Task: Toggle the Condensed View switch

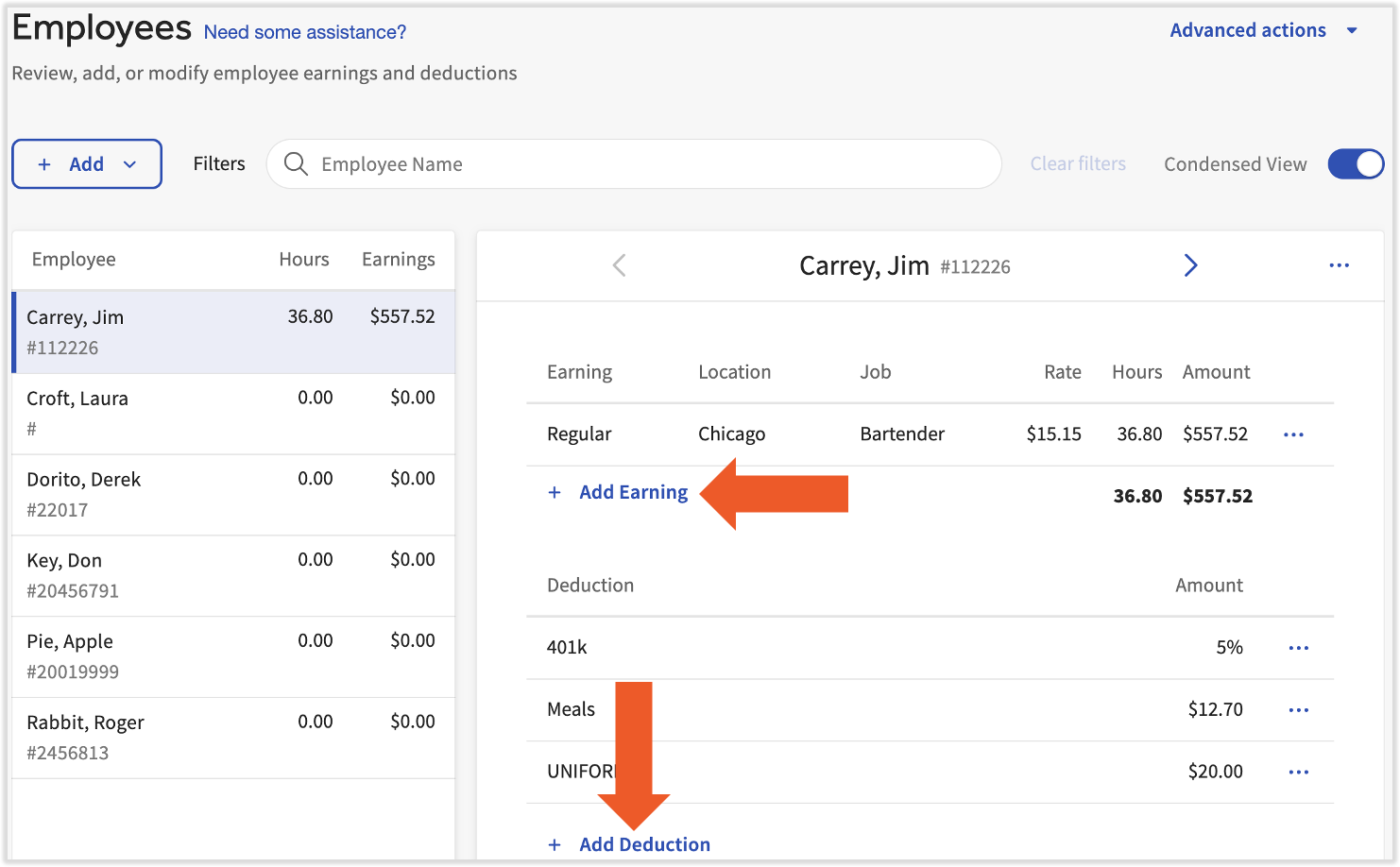Action: [x=1355, y=164]
